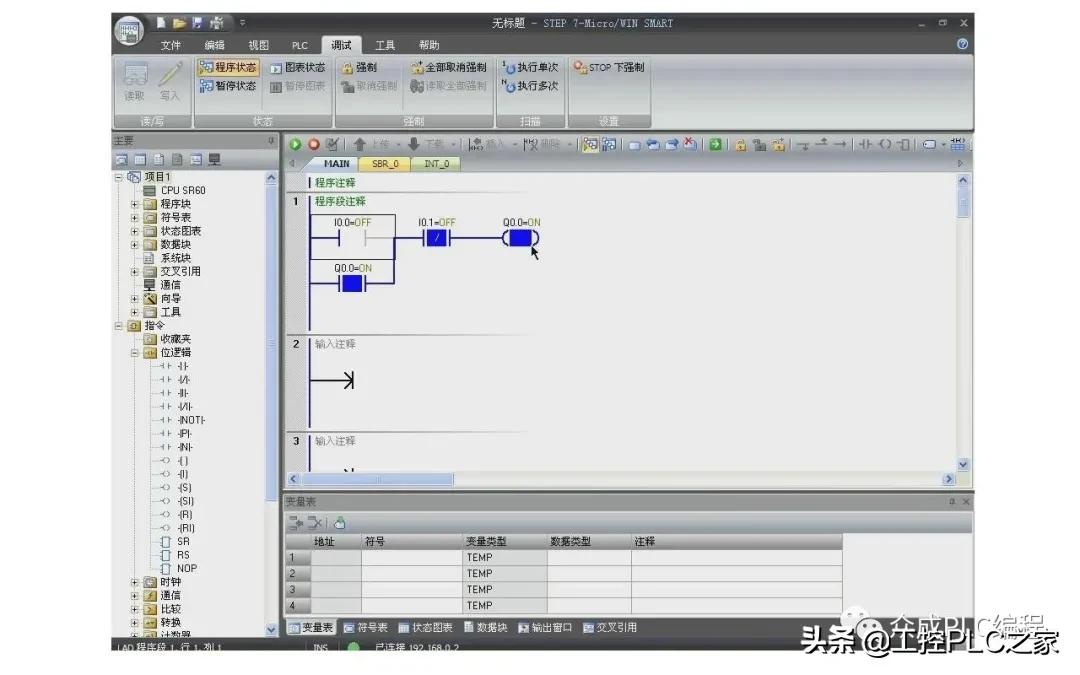Expand the 符号表 tree node
The image size is (1080, 675).
(134, 218)
